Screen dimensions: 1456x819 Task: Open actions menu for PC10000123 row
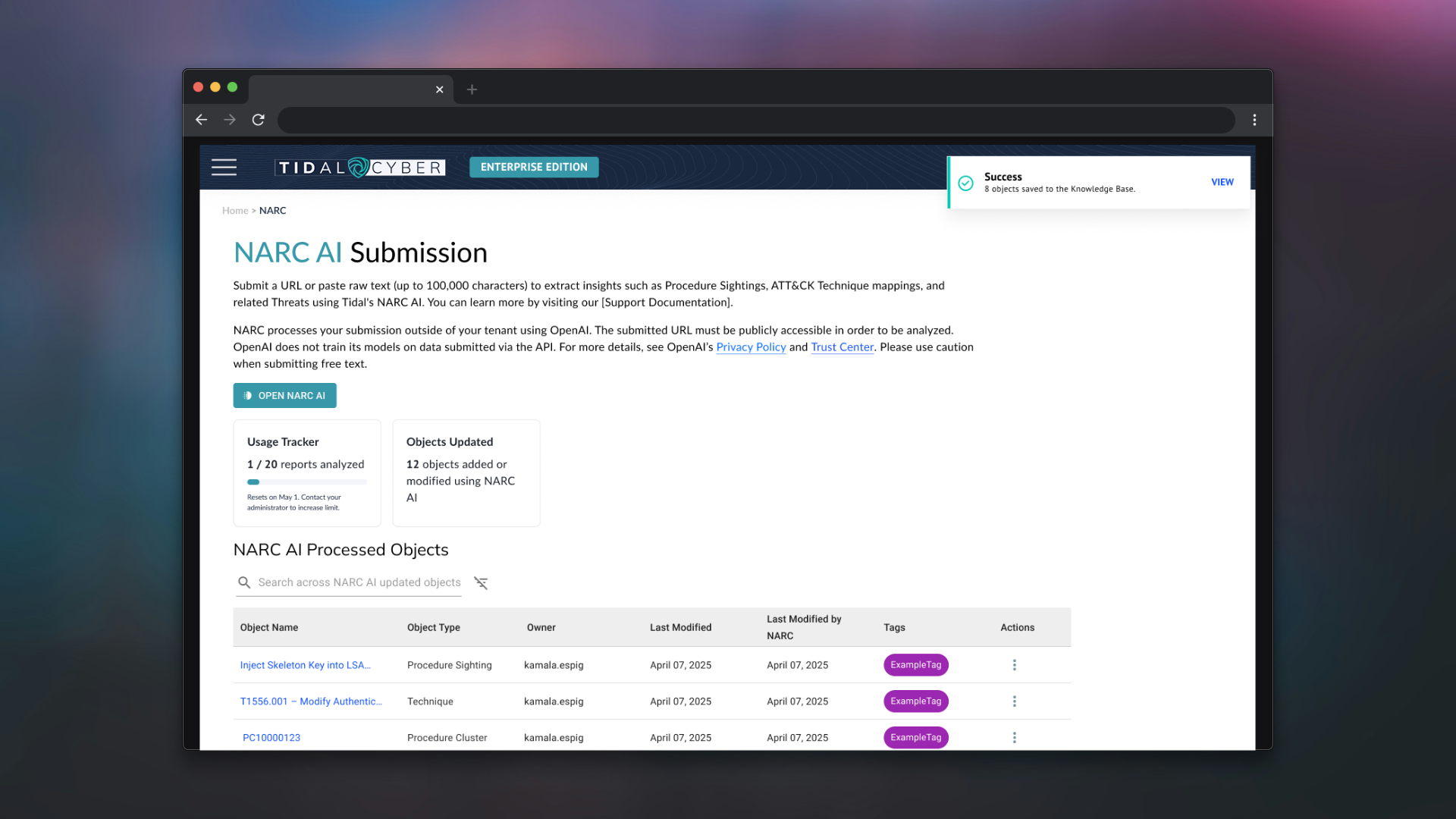pos(1014,737)
